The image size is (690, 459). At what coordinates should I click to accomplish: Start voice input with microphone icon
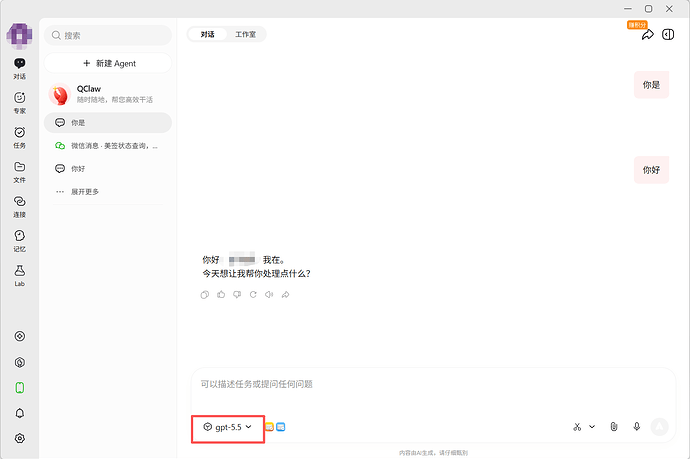(636, 426)
